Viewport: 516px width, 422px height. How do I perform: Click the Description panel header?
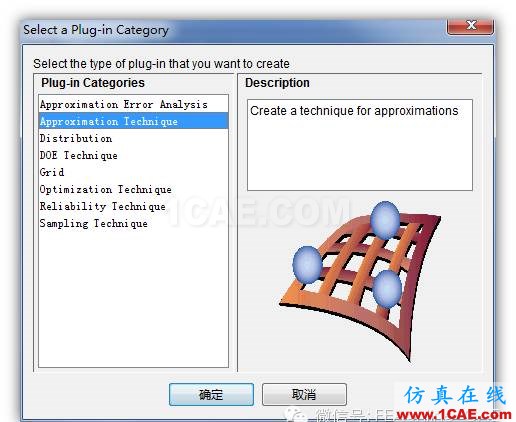click(x=277, y=83)
